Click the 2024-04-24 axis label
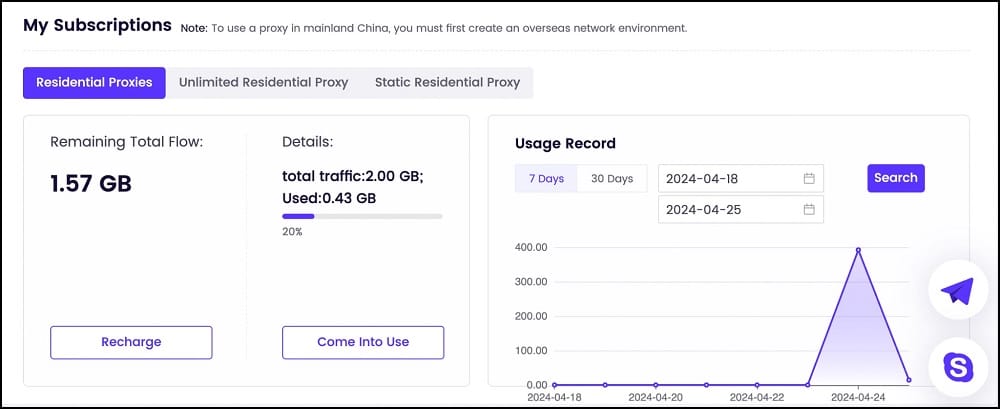Screen dimensions: 1000x409 point(858,396)
